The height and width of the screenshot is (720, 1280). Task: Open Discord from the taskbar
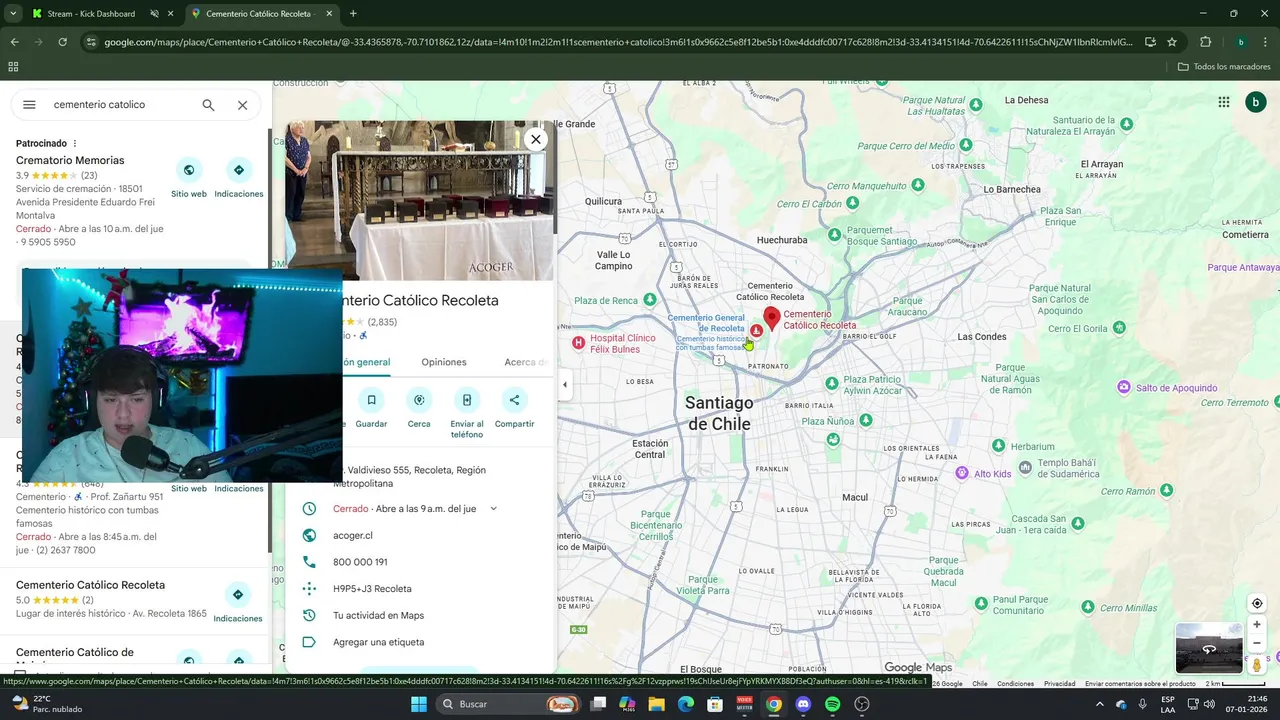click(803, 704)
